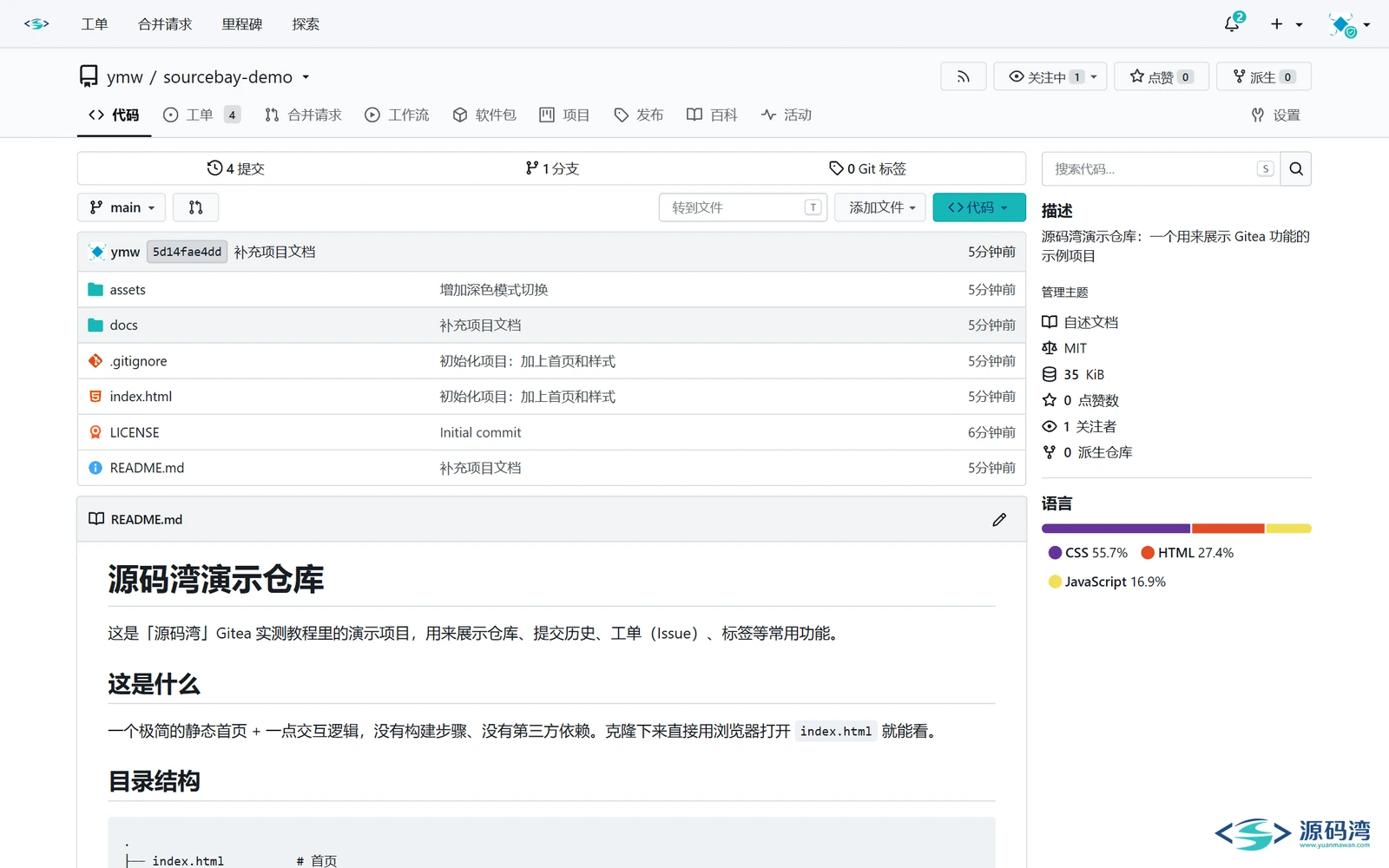Focus the 转到文件 input field
The height and width of the screenshot is (868, 1389).
[743, 207]
